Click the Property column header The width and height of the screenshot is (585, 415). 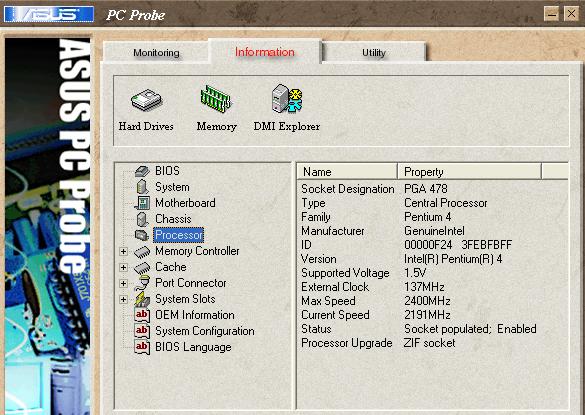[469, 172]
